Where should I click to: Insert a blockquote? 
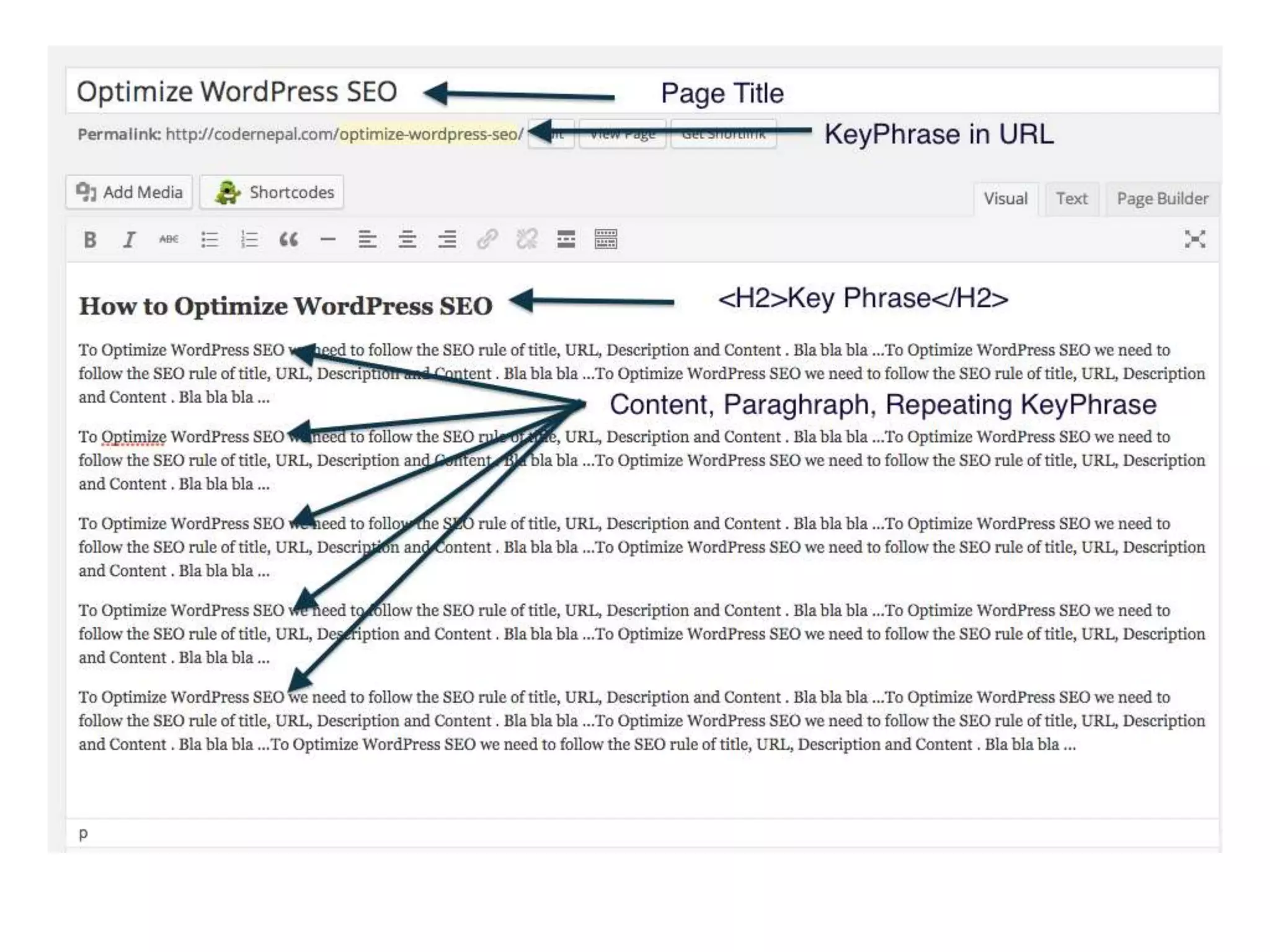click(288, 239)
